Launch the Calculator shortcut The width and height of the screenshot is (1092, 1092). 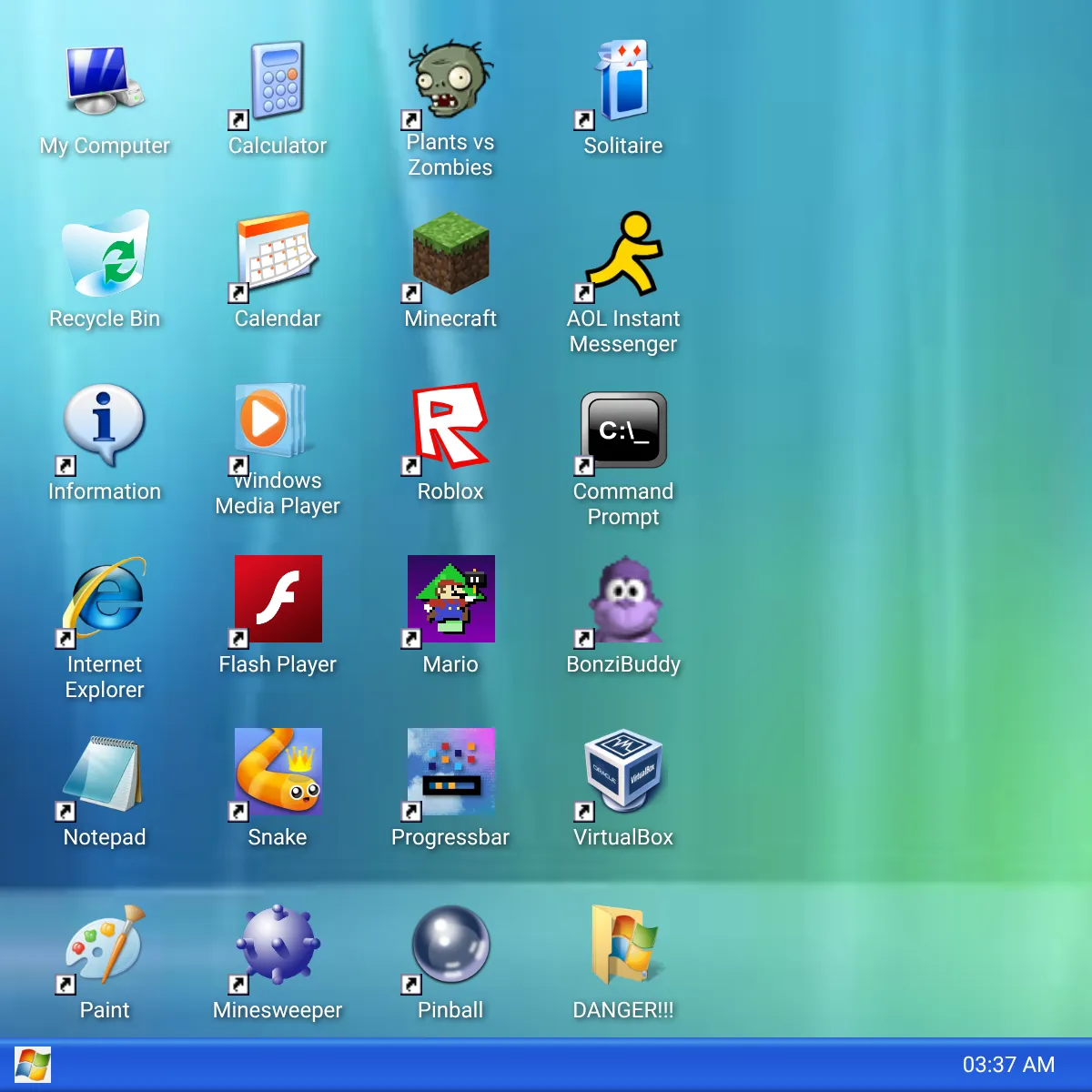(x=278, y=80)
